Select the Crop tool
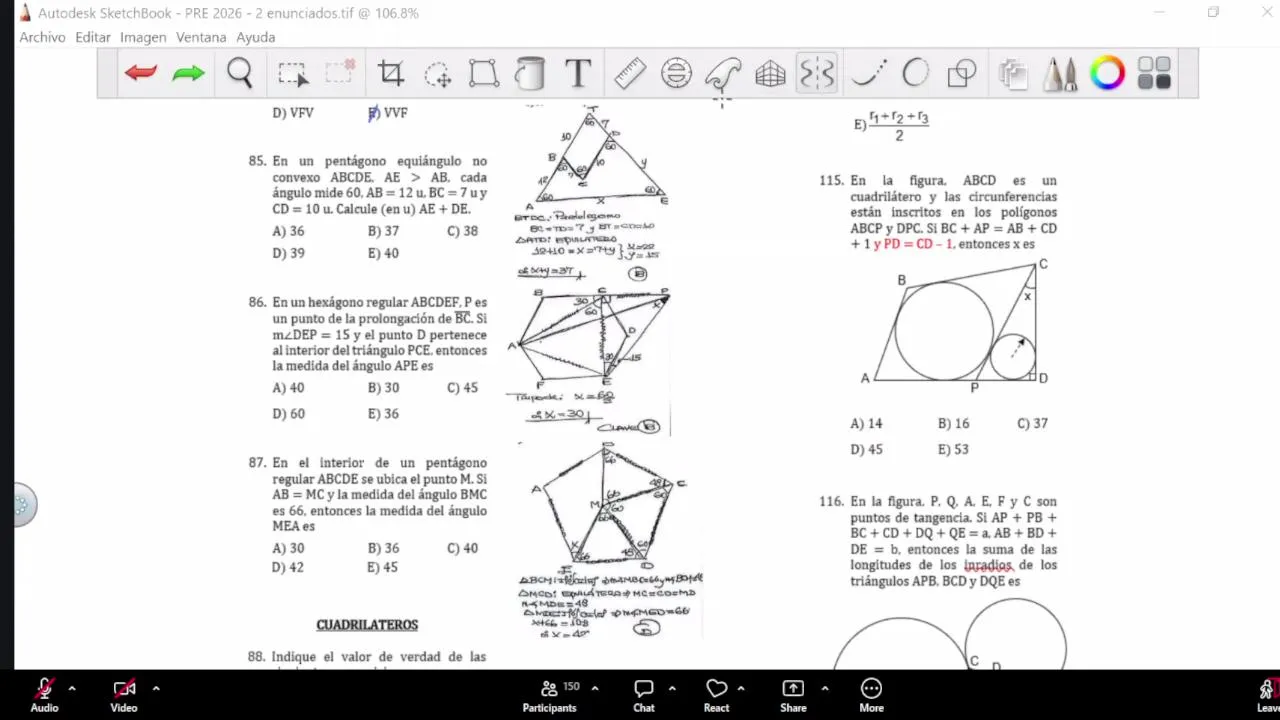Viewport: 1280px width, 720px height. (390, 73)
